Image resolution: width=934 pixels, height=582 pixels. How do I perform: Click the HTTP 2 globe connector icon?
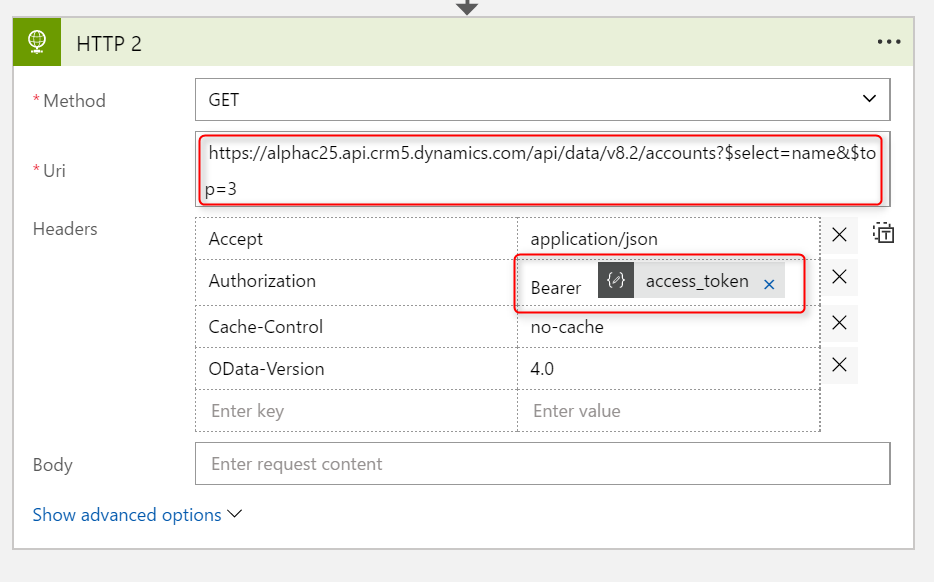coord(38,42)
